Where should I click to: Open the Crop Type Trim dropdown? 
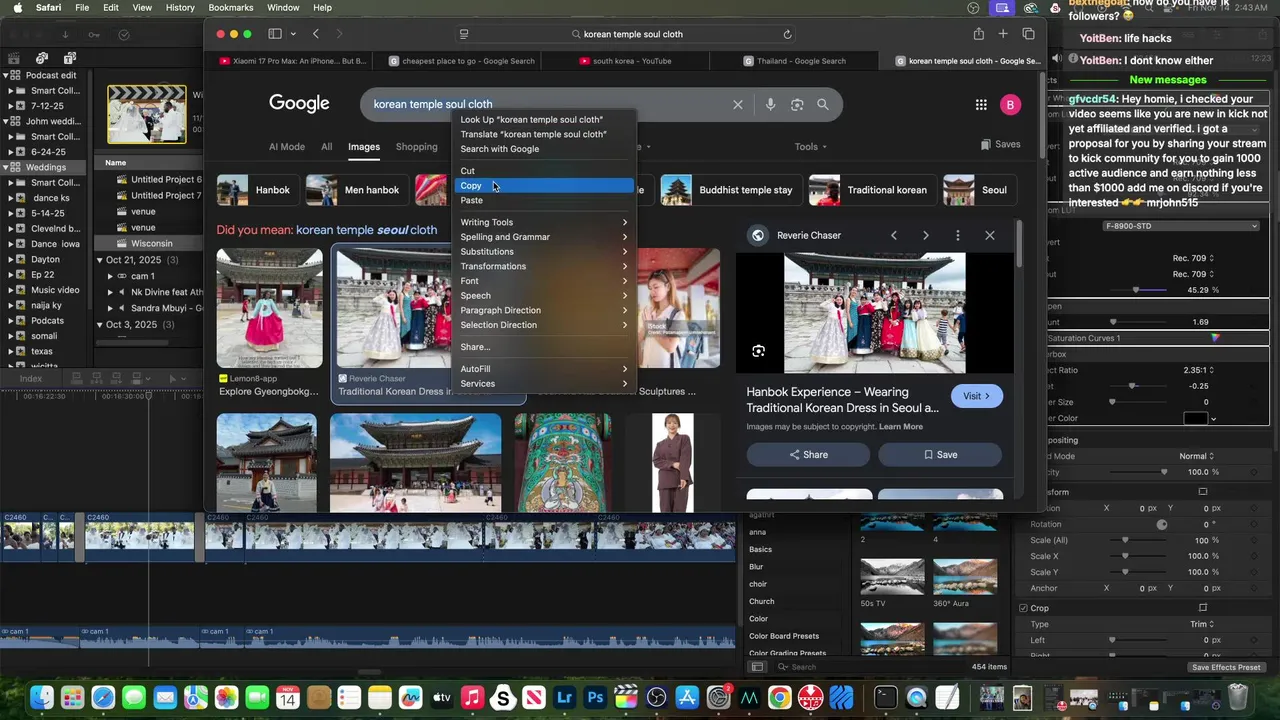click(x=1203, y=624)
